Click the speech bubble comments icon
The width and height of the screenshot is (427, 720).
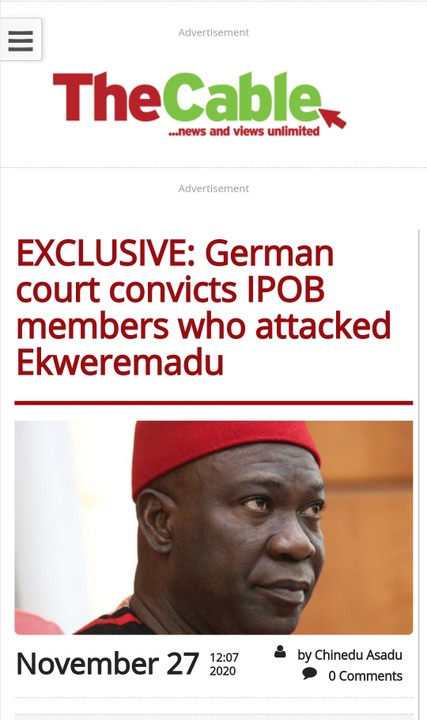click(x=309, y=674)
